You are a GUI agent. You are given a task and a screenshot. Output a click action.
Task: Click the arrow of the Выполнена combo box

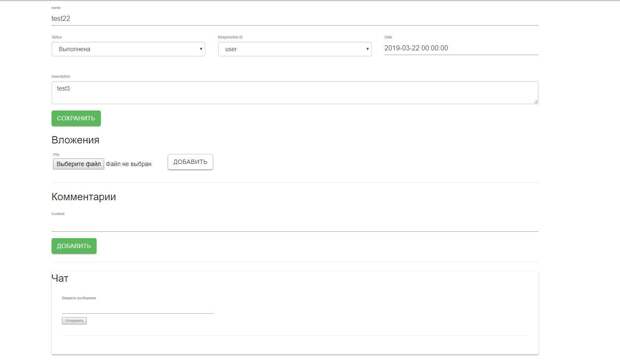pyautogui.click(x=201, y=49)
